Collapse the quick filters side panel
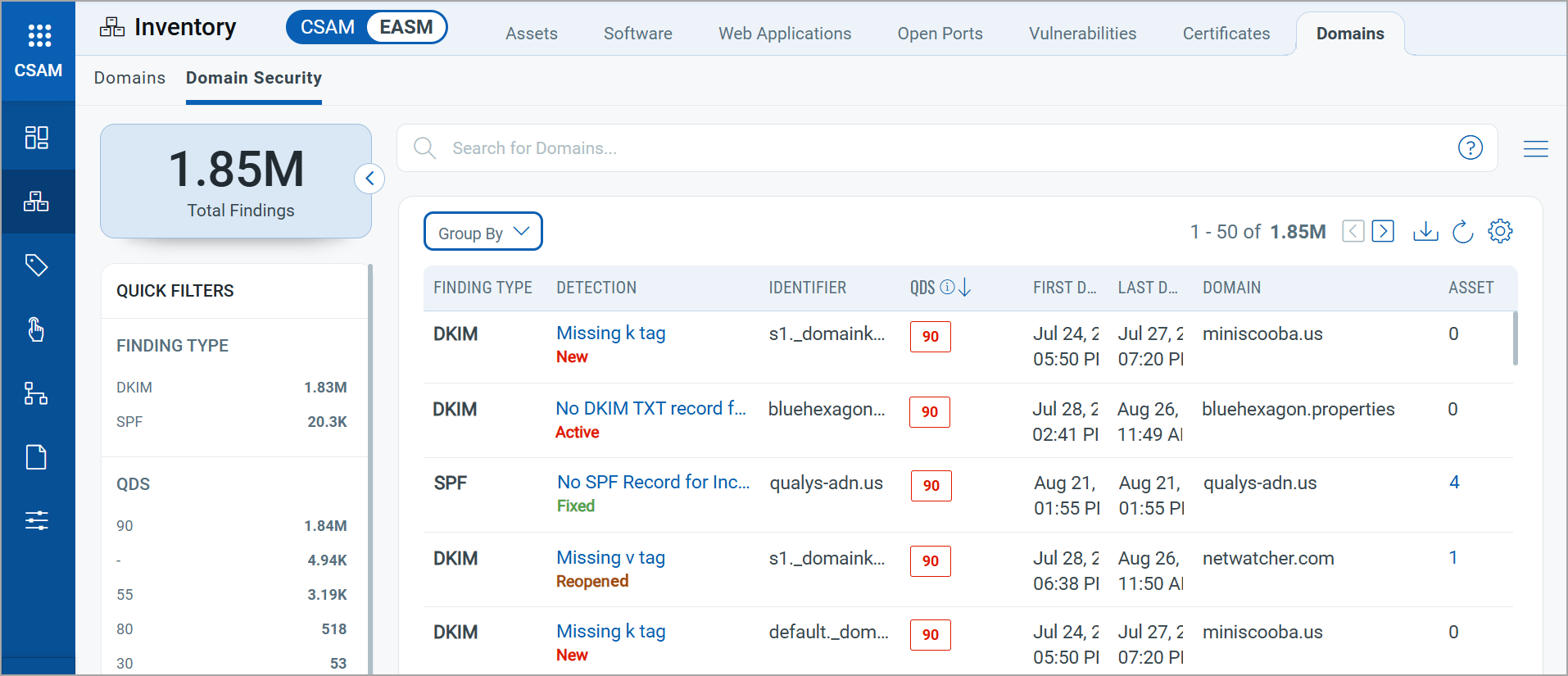Viewport: 1568px width, 676px height. click(369, 179)
